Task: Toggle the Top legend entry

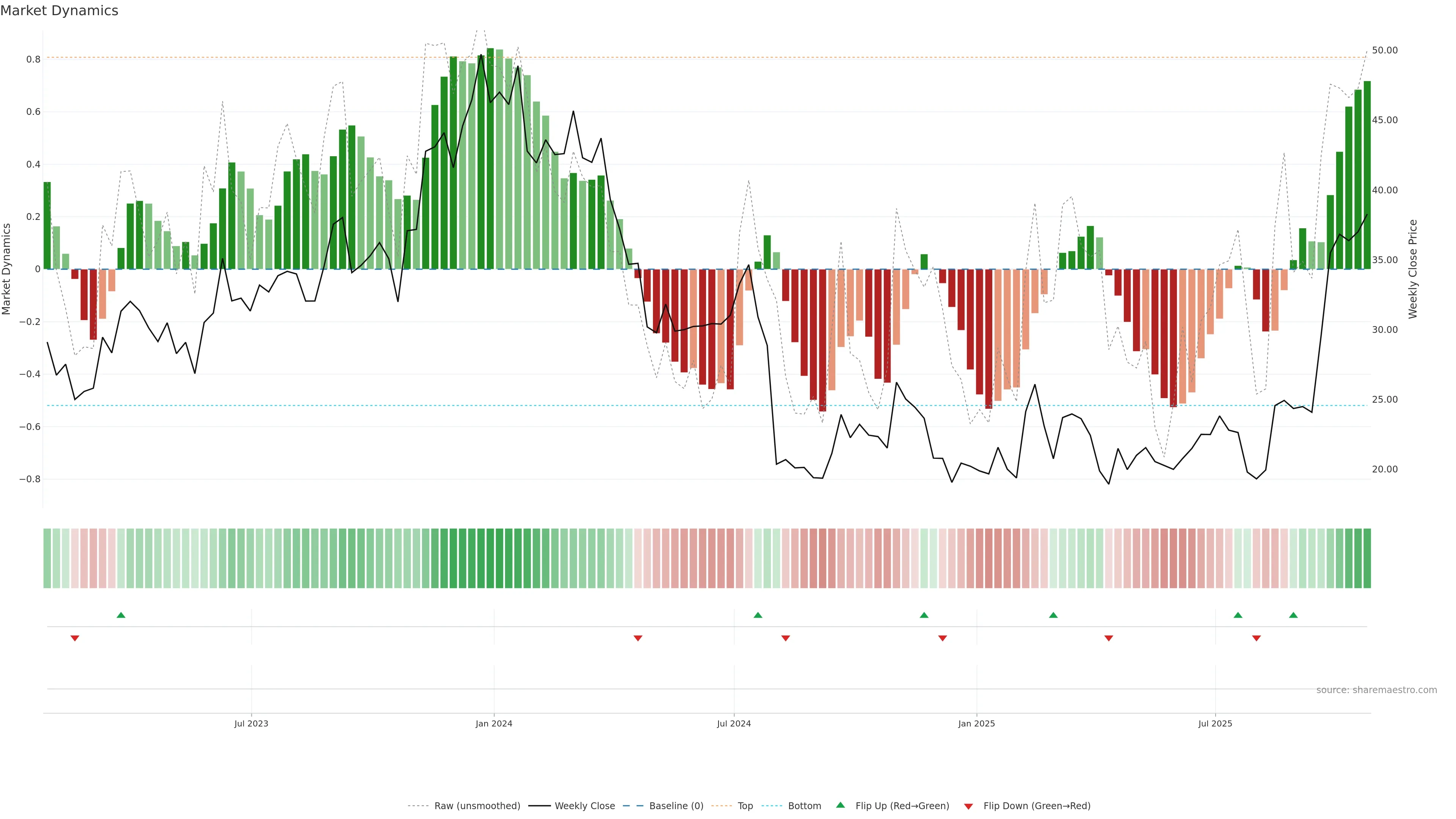Action: point(745,806)
